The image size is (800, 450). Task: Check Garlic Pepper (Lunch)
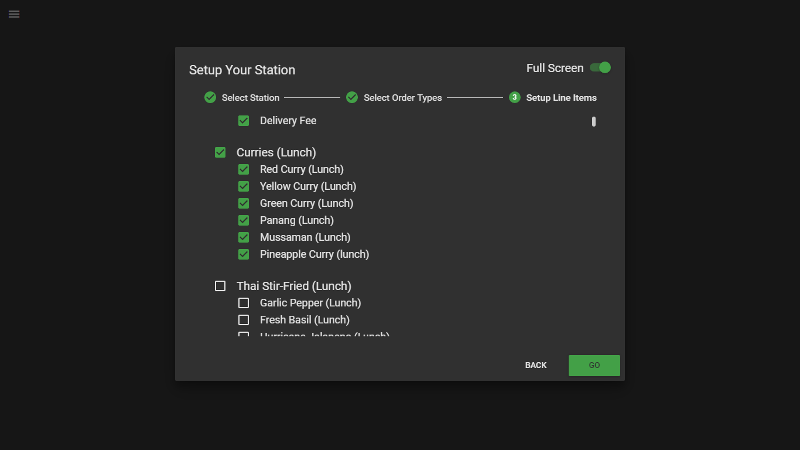[x=243, y=303]
